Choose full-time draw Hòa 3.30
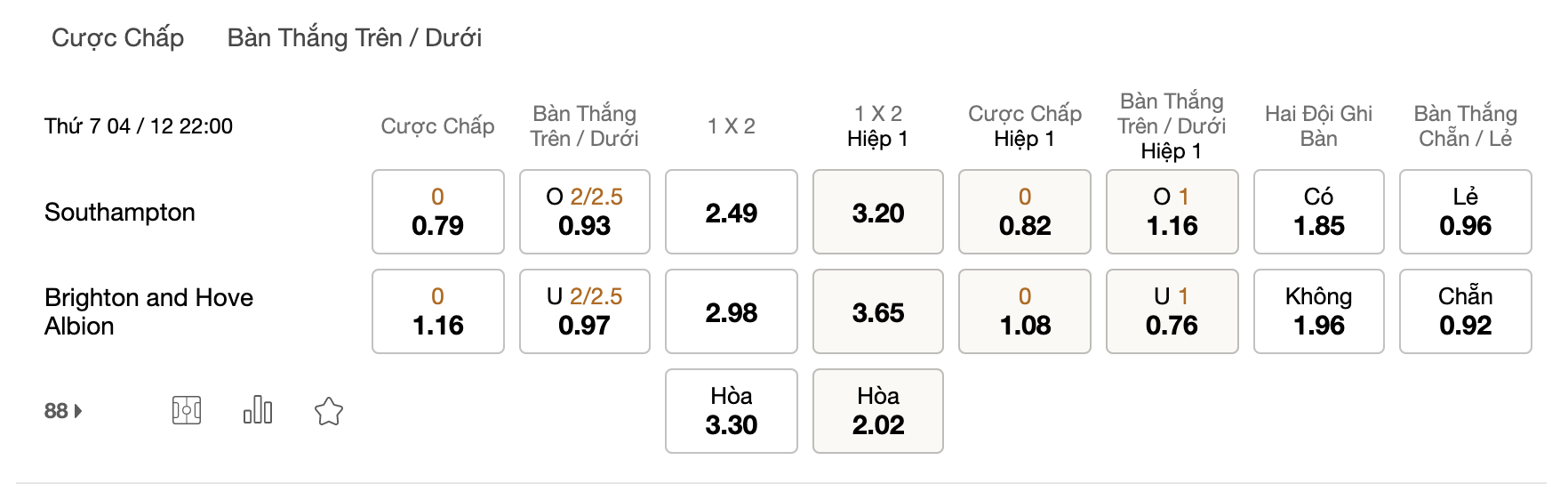The image size is (1568, 484). (732, 411)
